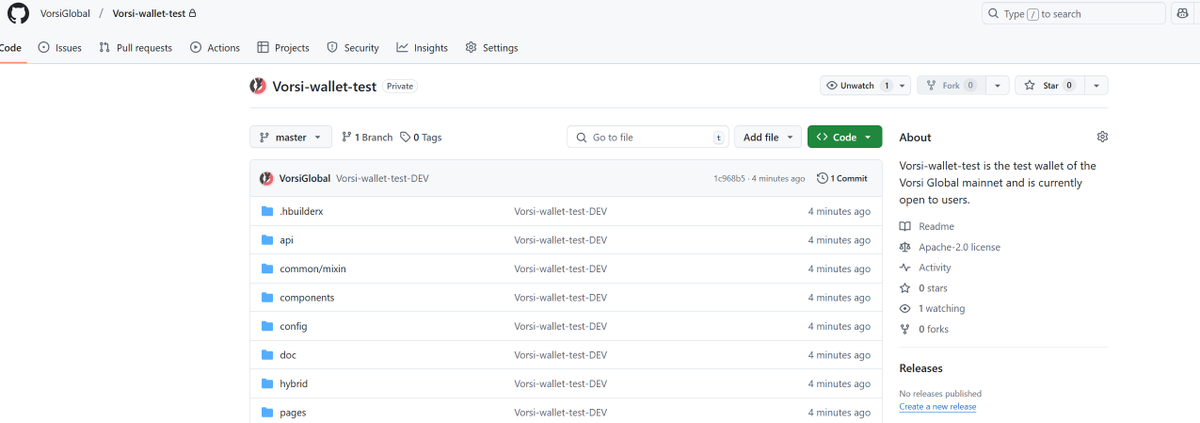Open the 1 Branch link
Viewport: 1200px width, 423px height.
click(367, 137)
